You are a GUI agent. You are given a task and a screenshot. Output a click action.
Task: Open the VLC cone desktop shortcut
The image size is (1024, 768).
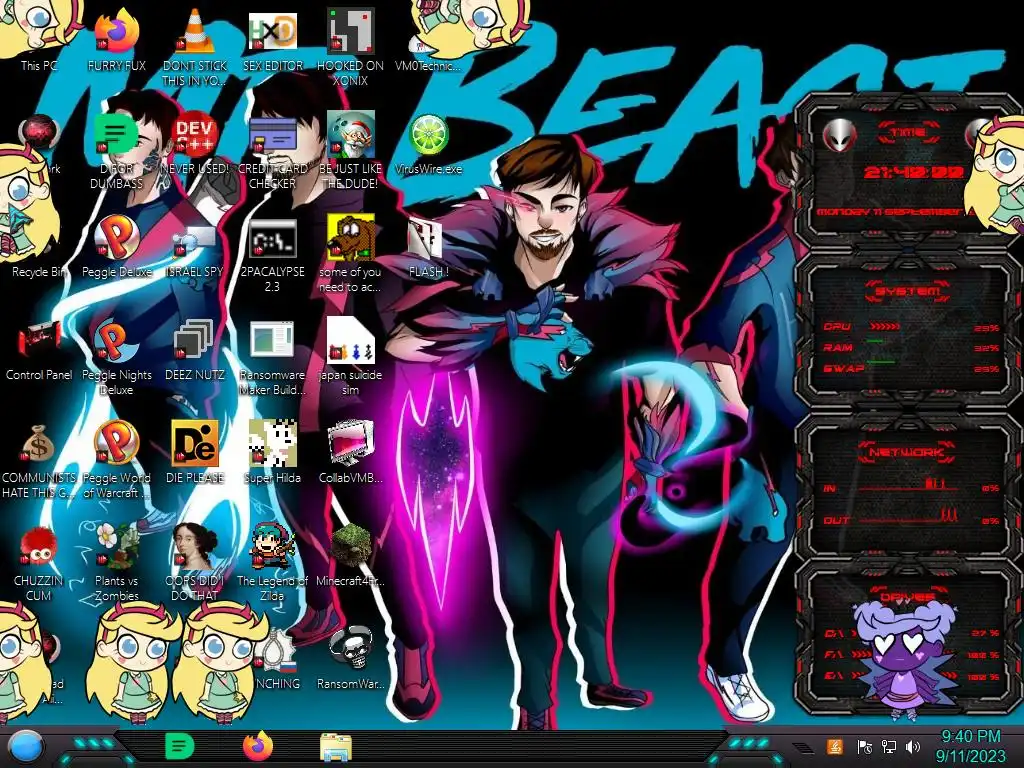click(195, 46)
